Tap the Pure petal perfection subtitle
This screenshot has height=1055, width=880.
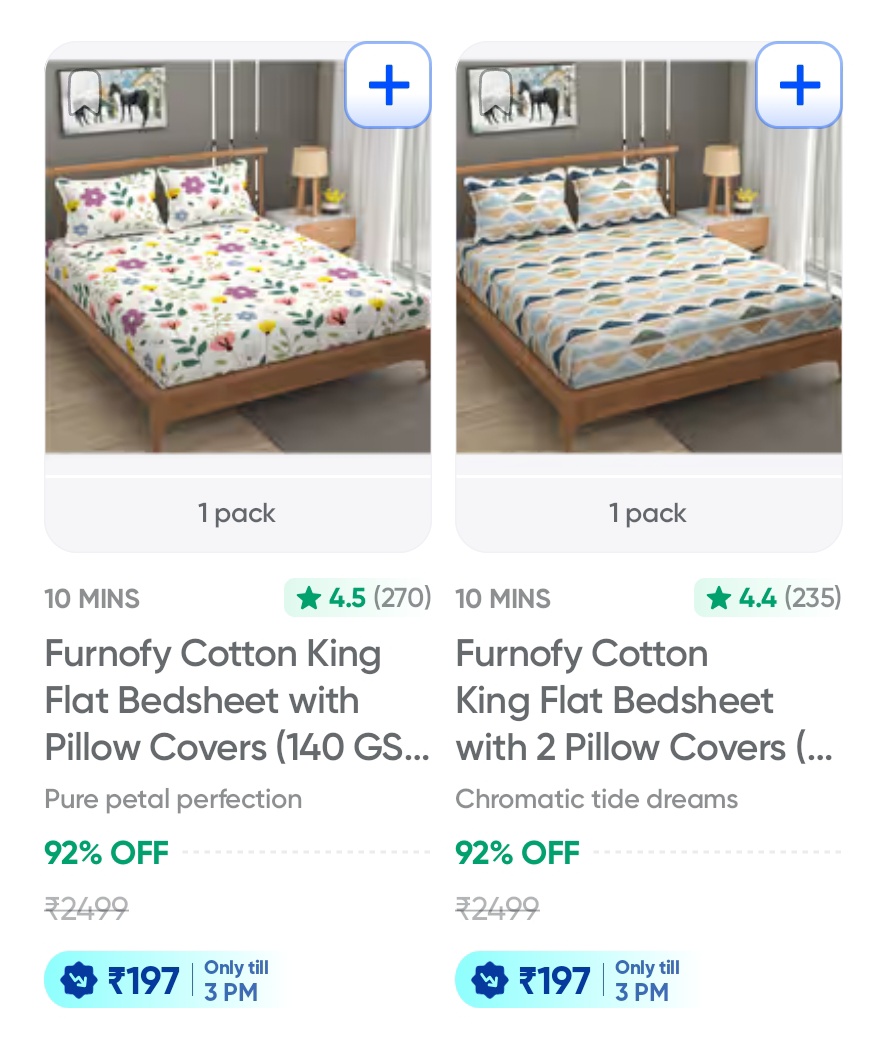(173, 799)
